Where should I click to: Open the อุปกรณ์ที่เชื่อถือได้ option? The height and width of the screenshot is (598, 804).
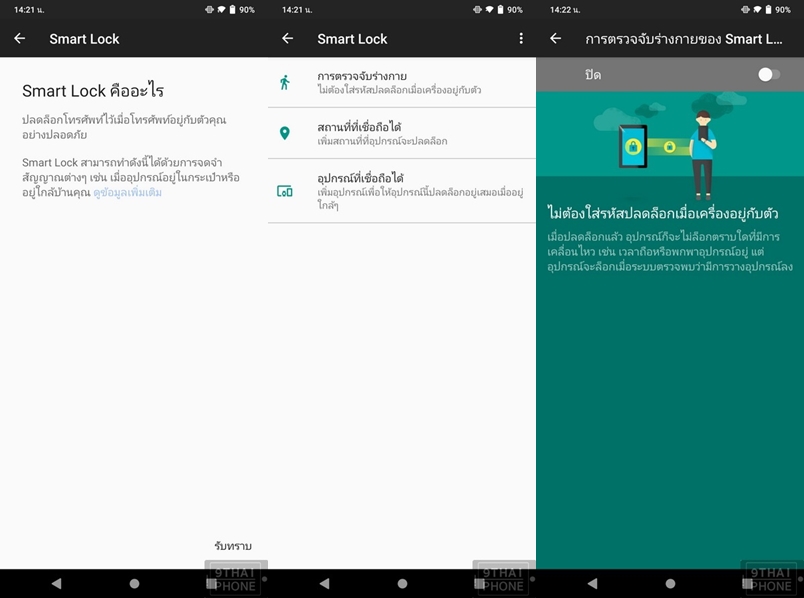coord(401,191)
